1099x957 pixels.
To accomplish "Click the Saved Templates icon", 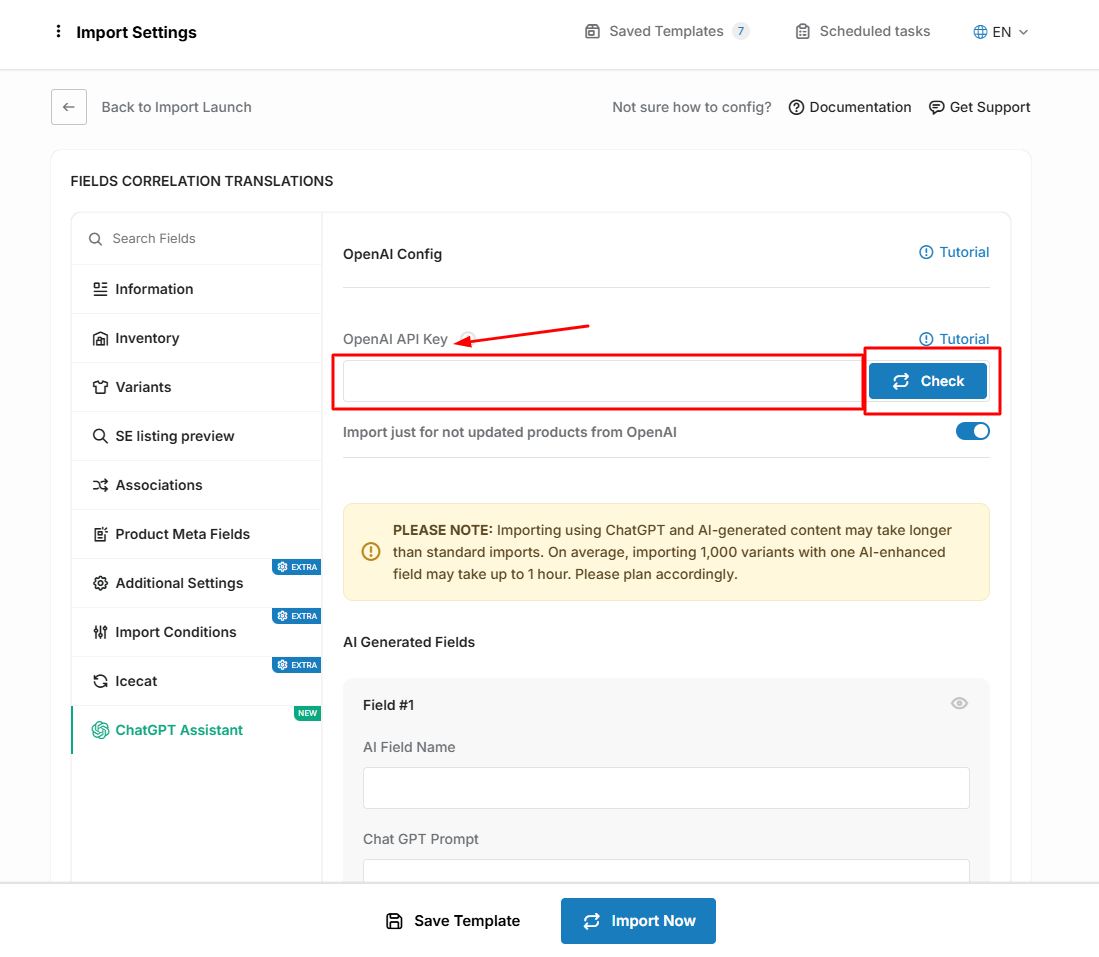I will tap(592, 32).
